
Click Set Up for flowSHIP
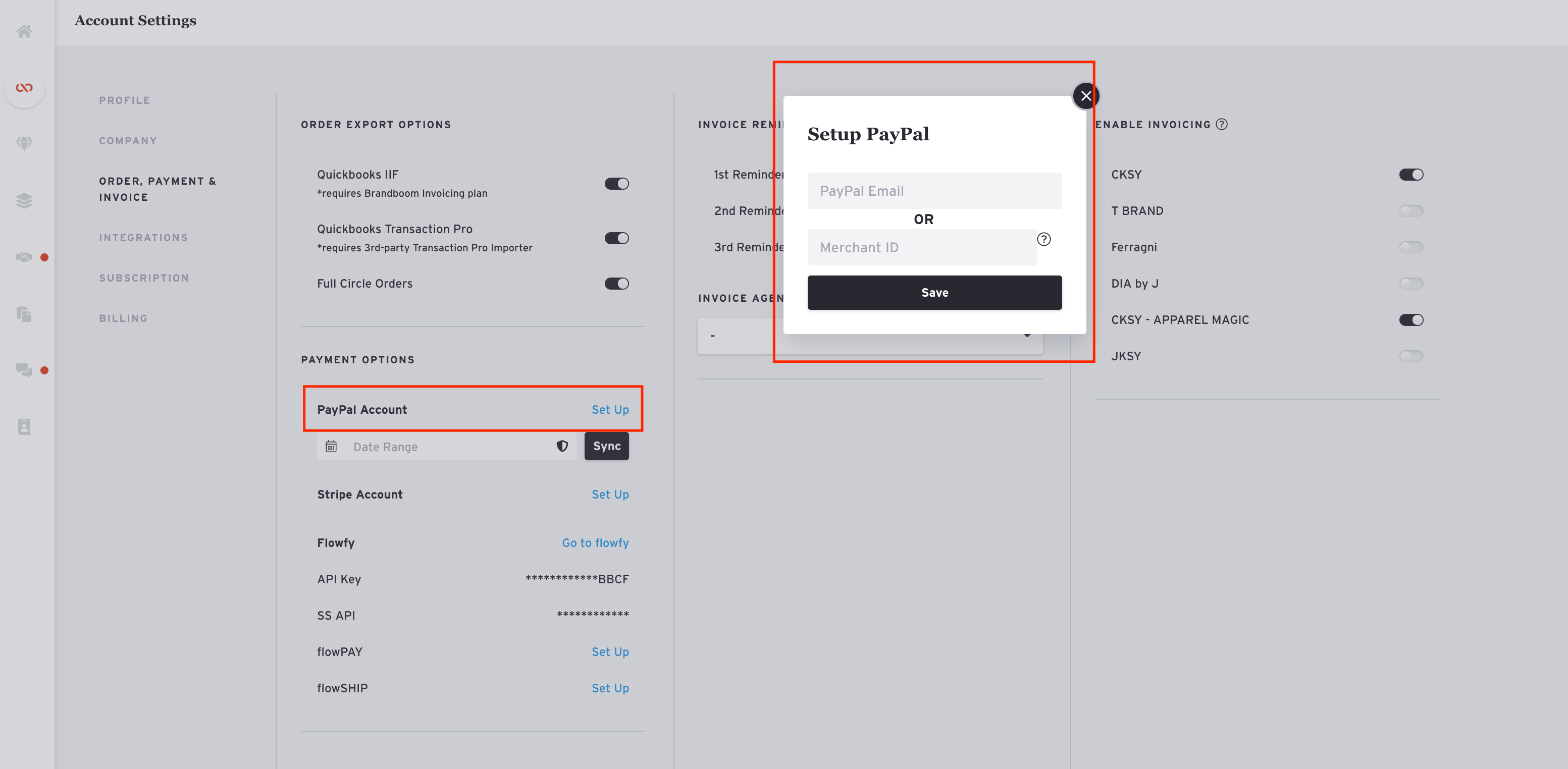click(x=610, y=688)
